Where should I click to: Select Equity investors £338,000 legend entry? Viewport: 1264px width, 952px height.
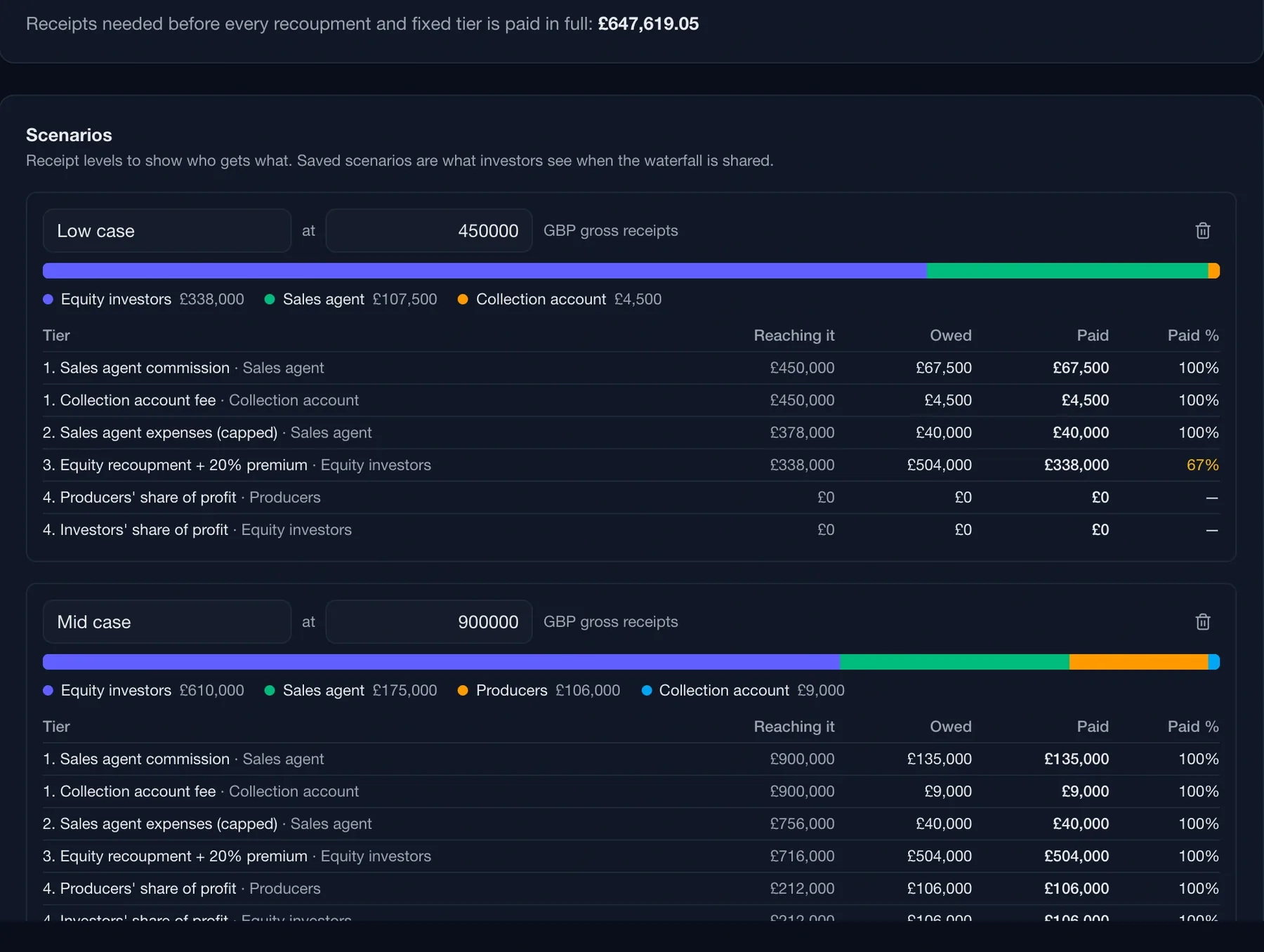pos(143,299)
